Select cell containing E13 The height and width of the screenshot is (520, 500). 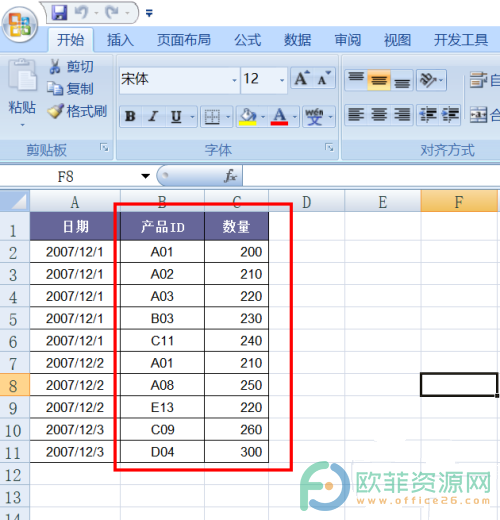[x=162, y=407]
